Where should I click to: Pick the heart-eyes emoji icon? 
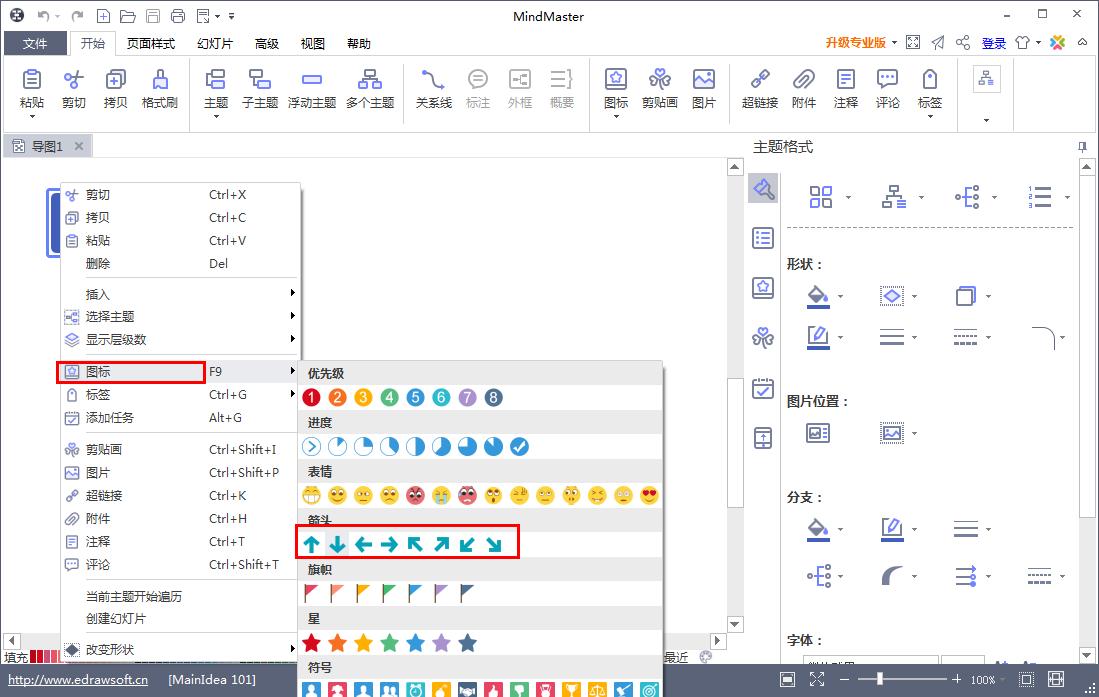(x=649, y=496)
